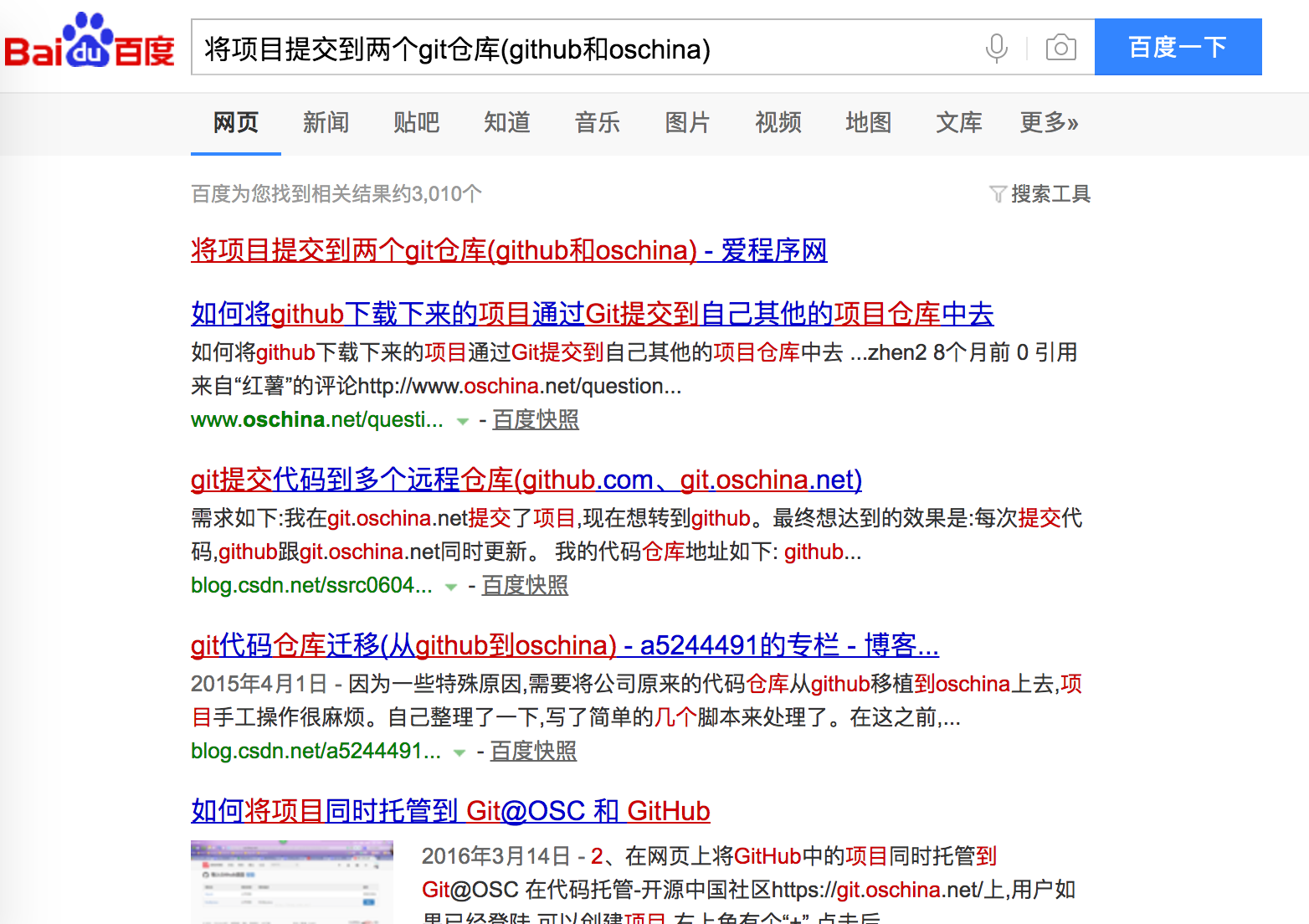The image size is (1309, 924).
Task: Switch to the 音乐 tab
Action: point(598,123)
